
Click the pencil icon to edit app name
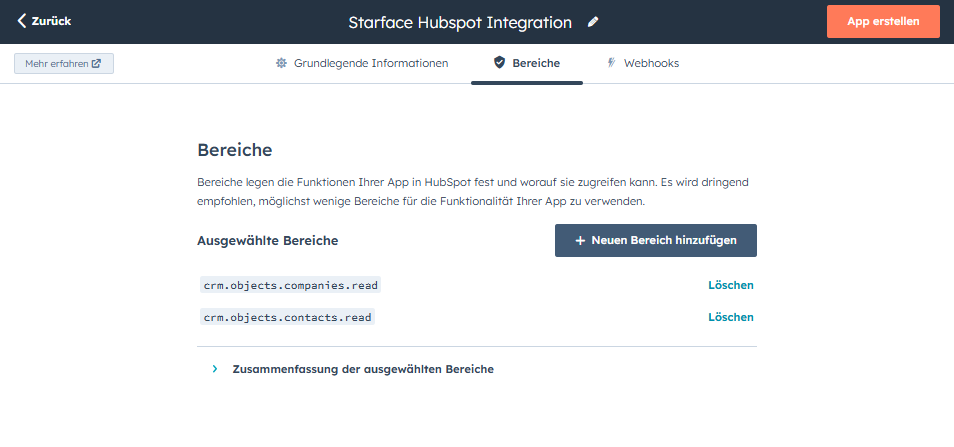click(593, 22)
